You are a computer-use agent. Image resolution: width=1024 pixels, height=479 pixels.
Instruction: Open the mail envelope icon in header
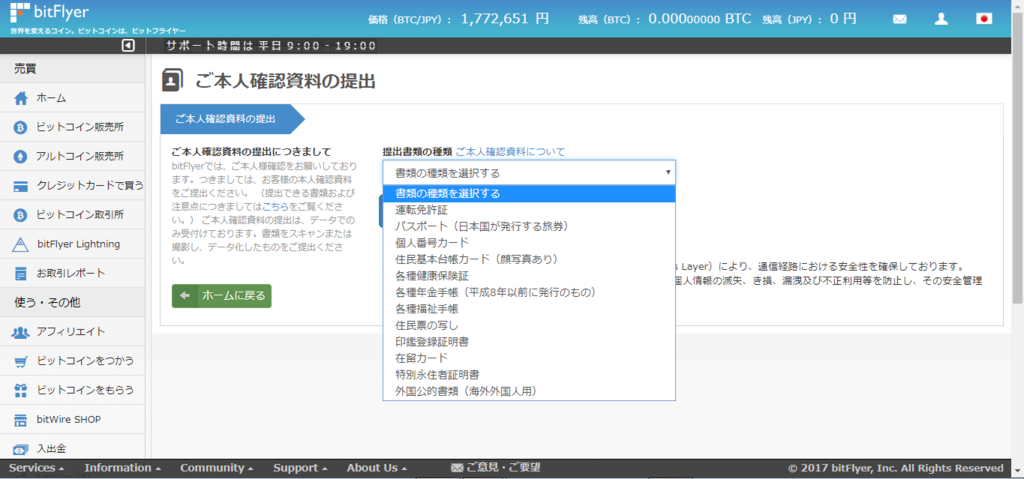899,19
